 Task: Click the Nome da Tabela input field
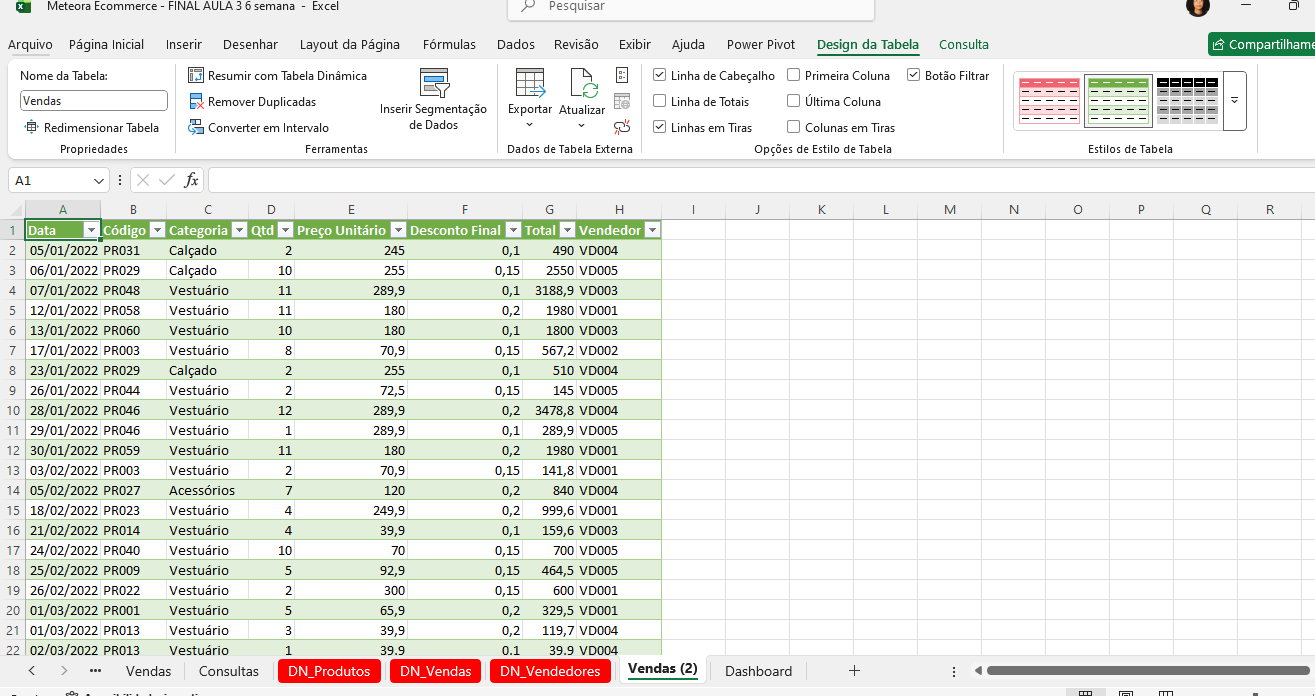click(94, 101)
